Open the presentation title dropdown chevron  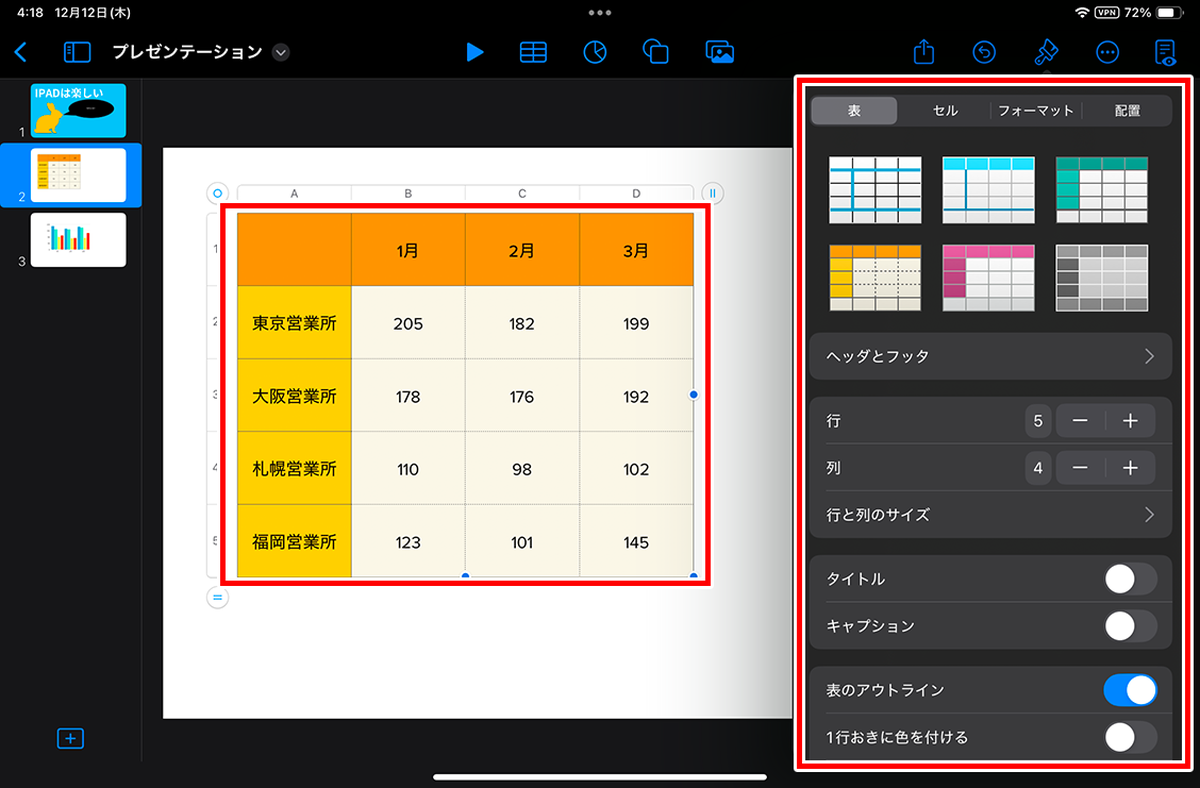pyautogui.click(x=281, y=52)
